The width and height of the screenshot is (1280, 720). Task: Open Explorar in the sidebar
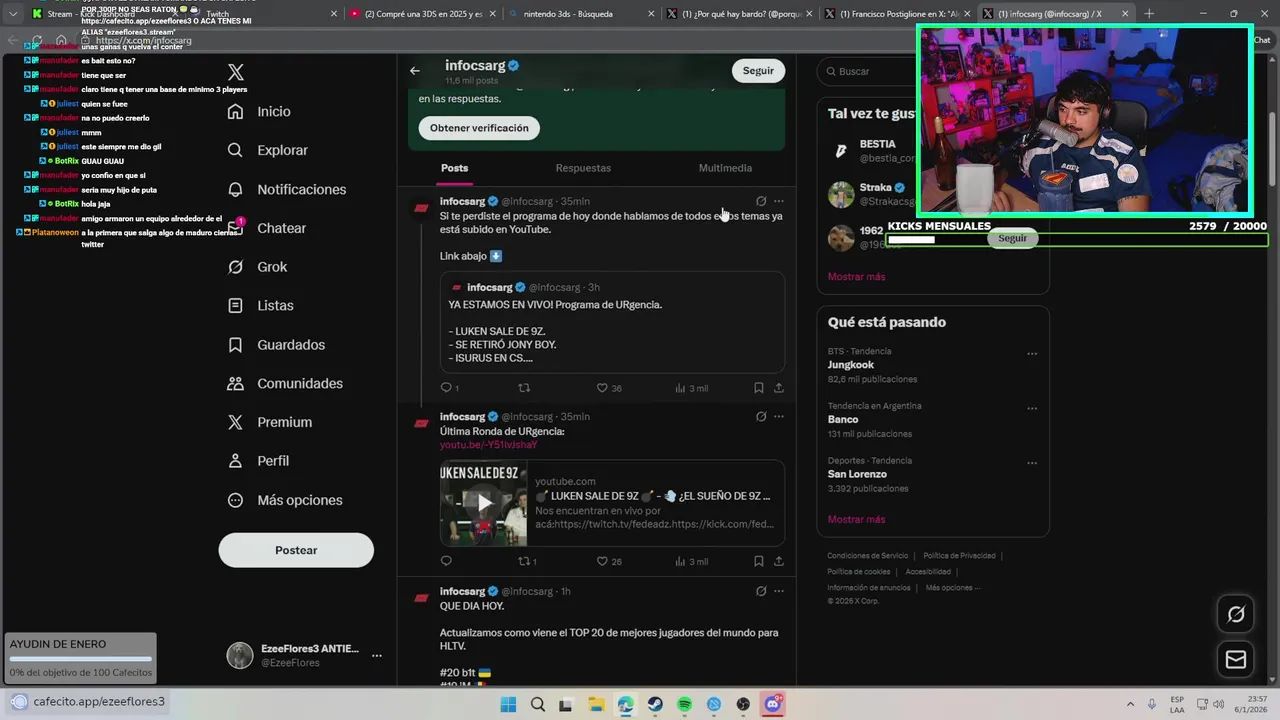pos(268,150)
